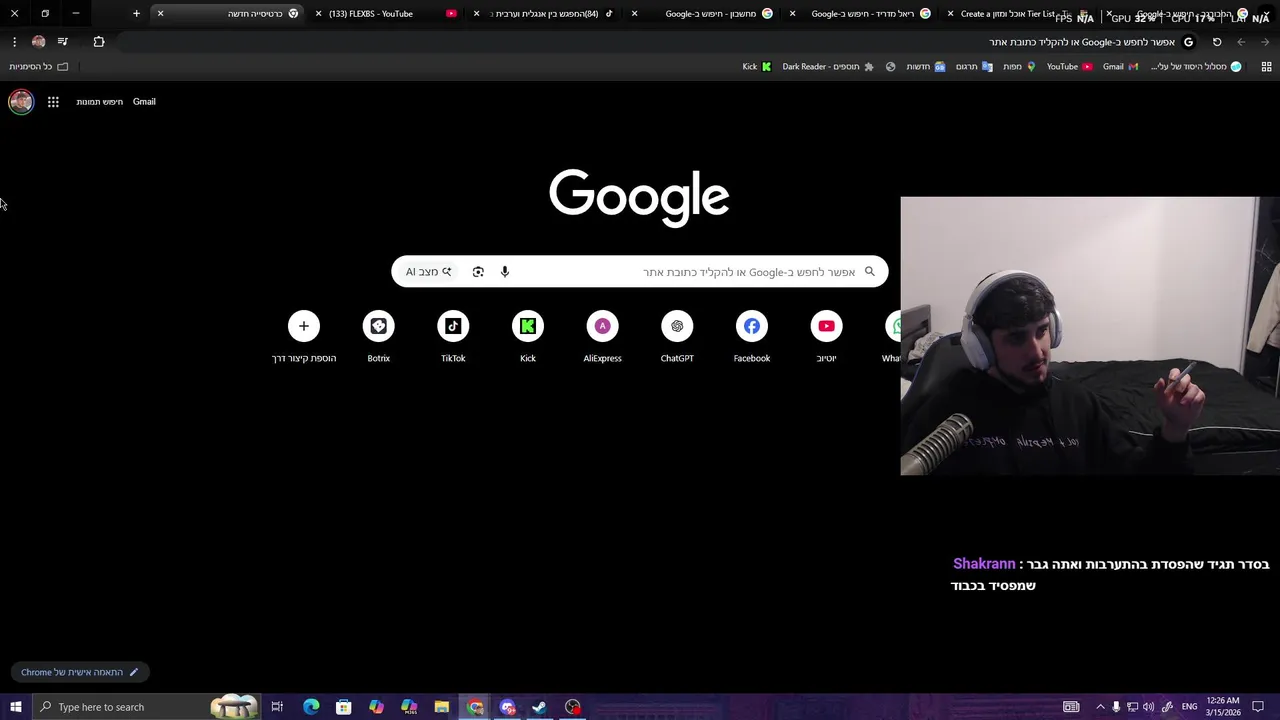Open the Chrome three-dot menu
This screenshot has width=1280, height=720.
coord(14,42)
